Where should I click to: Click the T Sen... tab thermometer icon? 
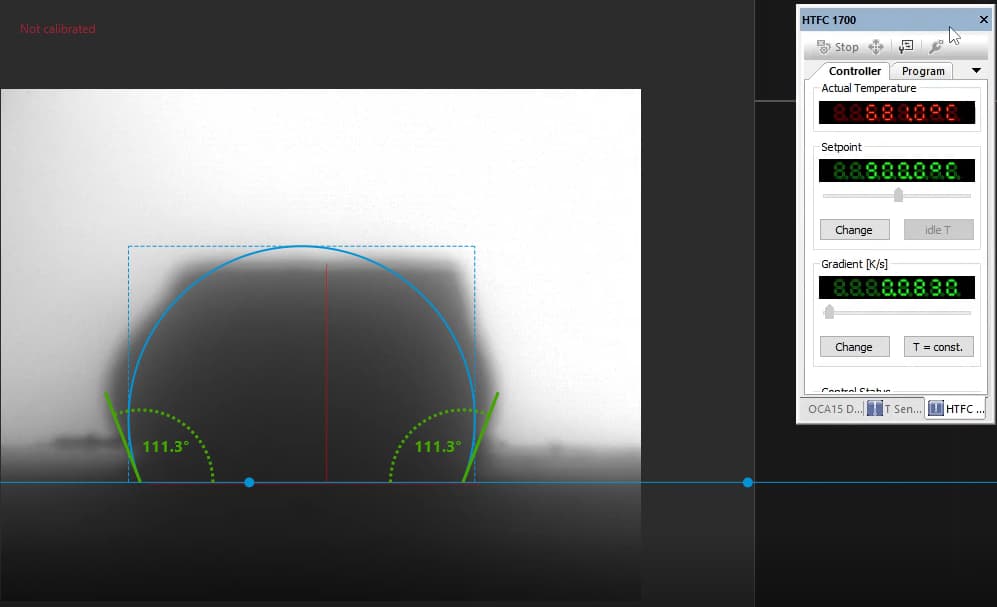[874, 408]
